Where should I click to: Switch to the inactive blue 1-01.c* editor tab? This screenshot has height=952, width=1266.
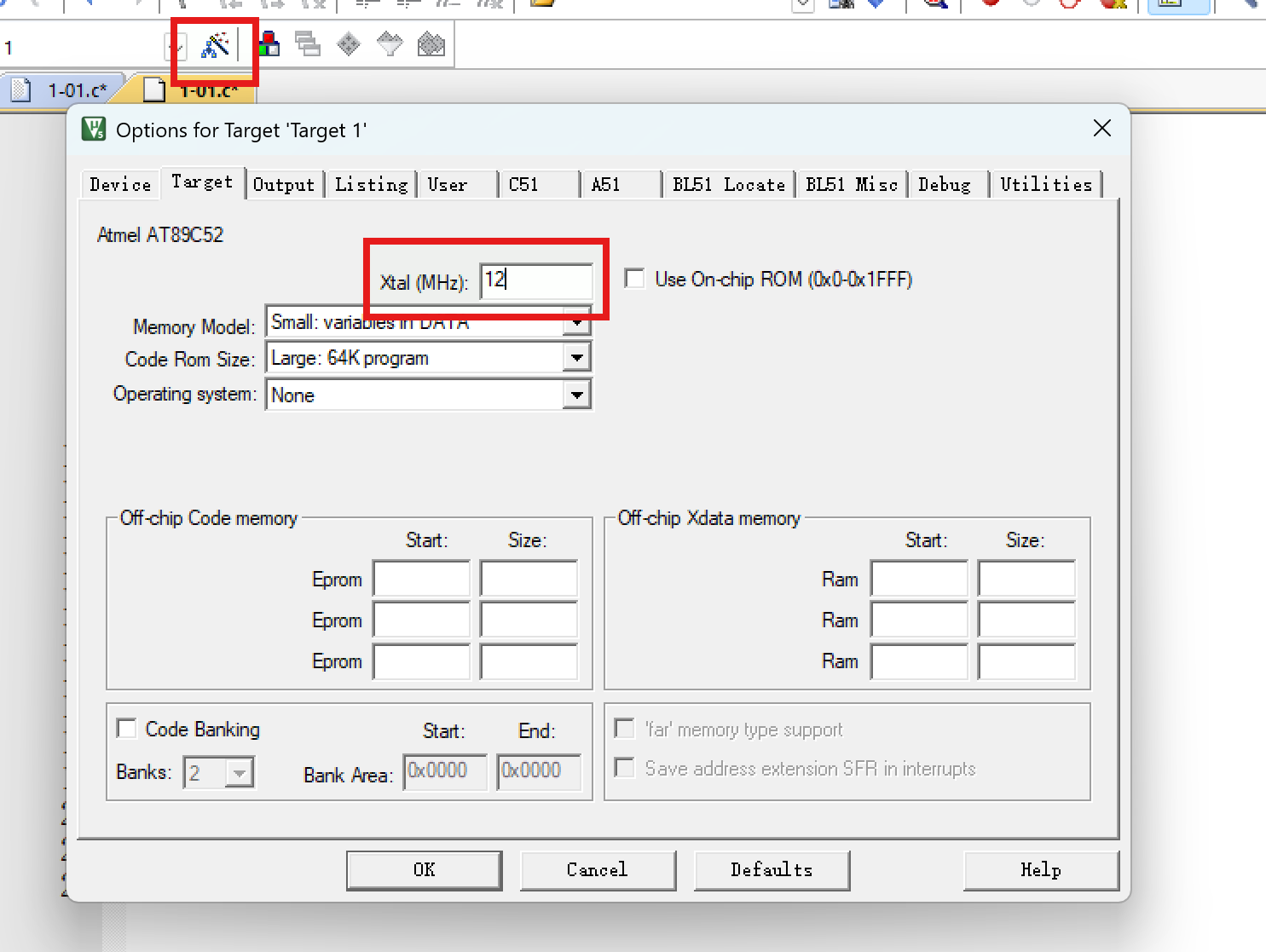point(66,90)
